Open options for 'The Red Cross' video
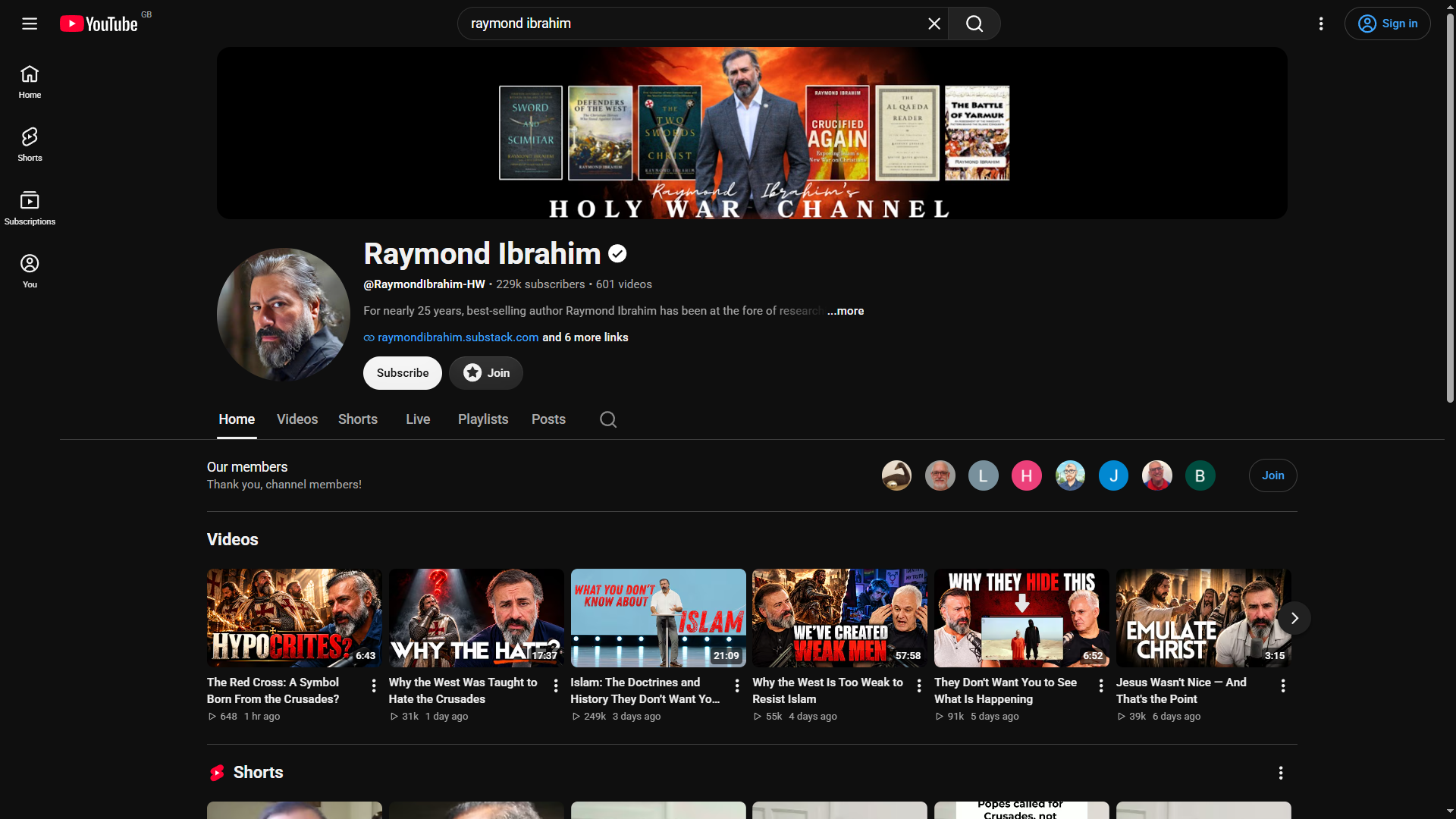 (x=373, y=686)
